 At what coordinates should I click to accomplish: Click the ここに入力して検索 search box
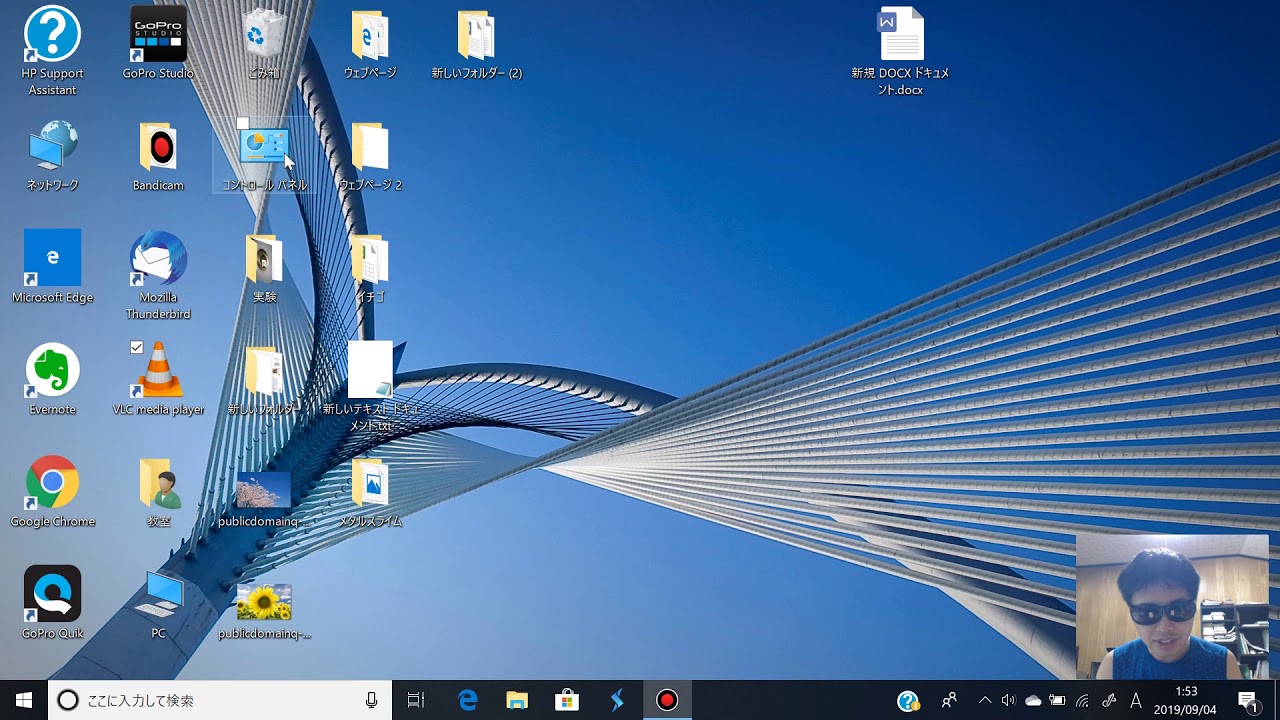click(x=218, y=700)
